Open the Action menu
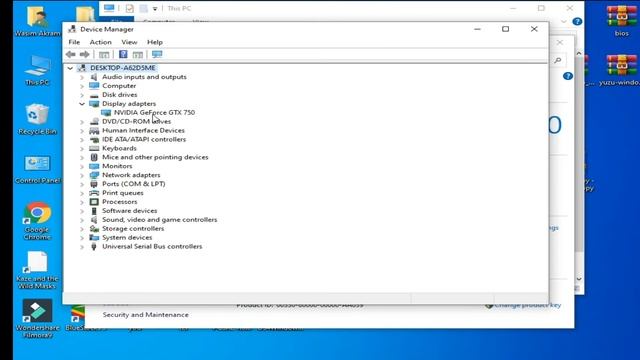Screen dimensions: 640x360 100,42
